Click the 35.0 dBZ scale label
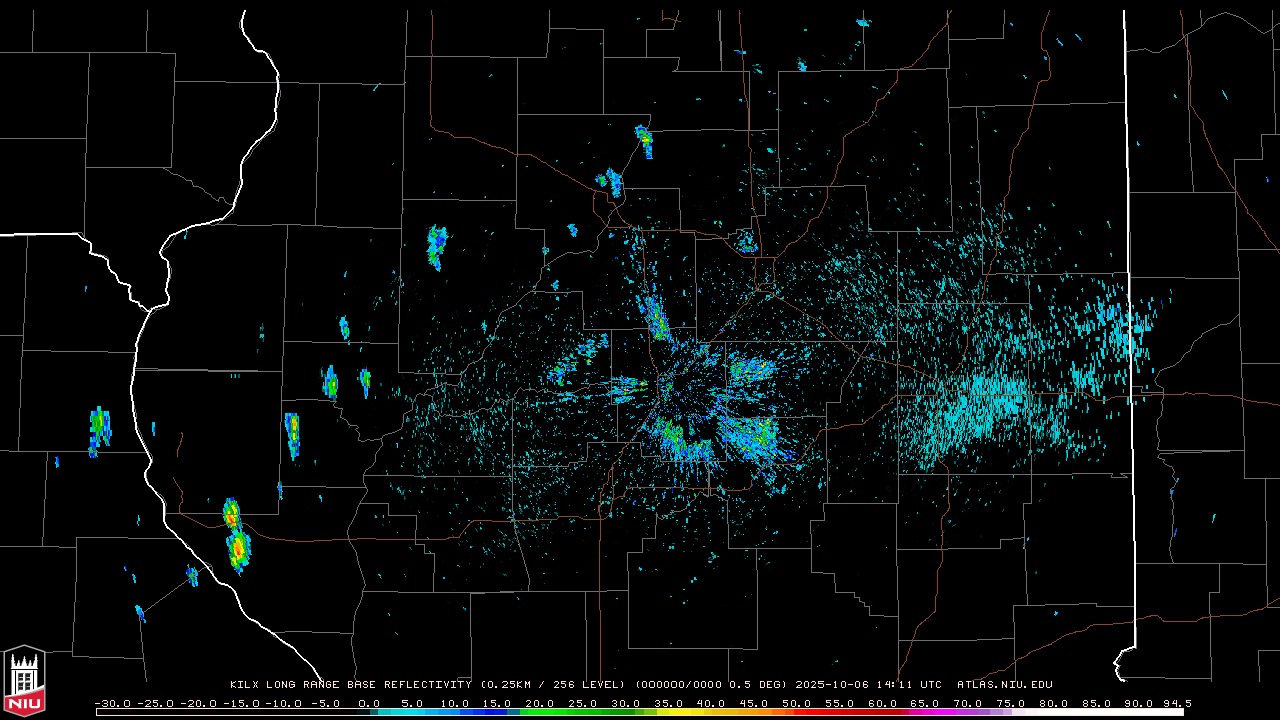This screenshot has height=720, width=1280. [x=668, y=703]
